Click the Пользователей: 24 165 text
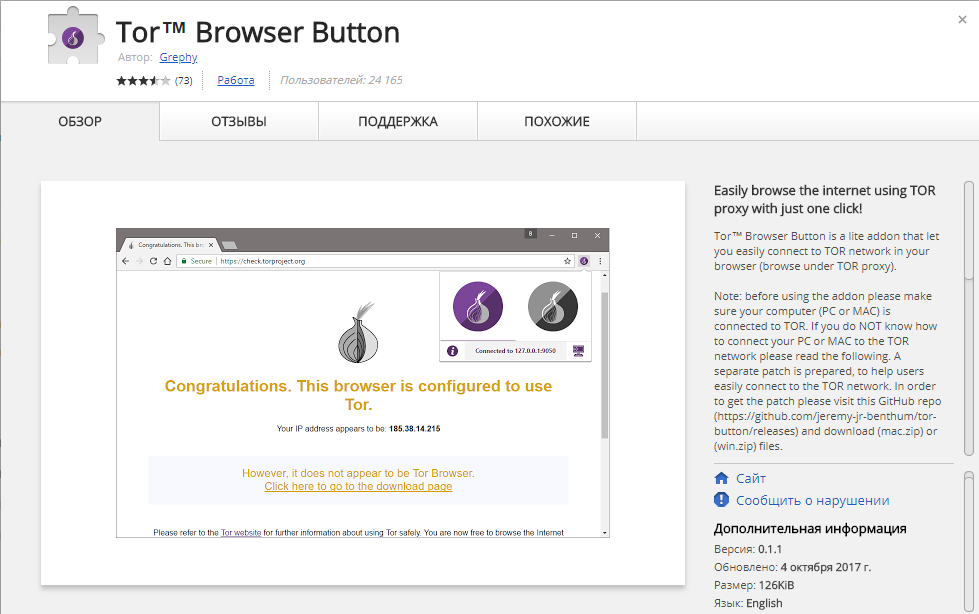Image resolution: width=979 pixels, height=614 pixels. [341, 80]
